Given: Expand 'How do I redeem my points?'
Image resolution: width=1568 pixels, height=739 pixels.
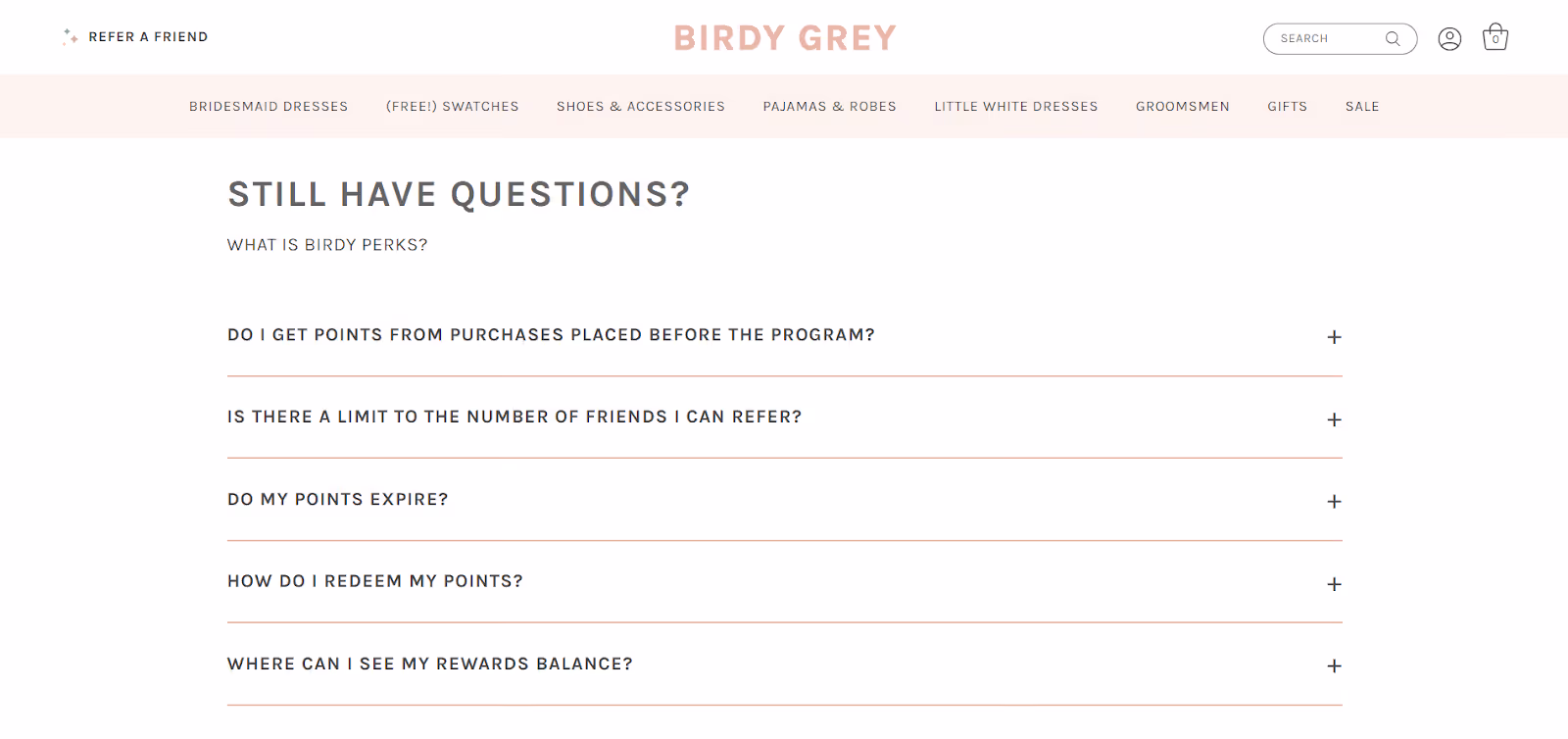Looking at the screenshot, I should 1333,583.
